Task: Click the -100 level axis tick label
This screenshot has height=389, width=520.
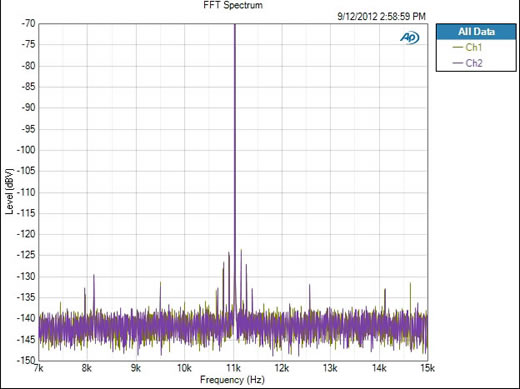Action: (26, 150)
